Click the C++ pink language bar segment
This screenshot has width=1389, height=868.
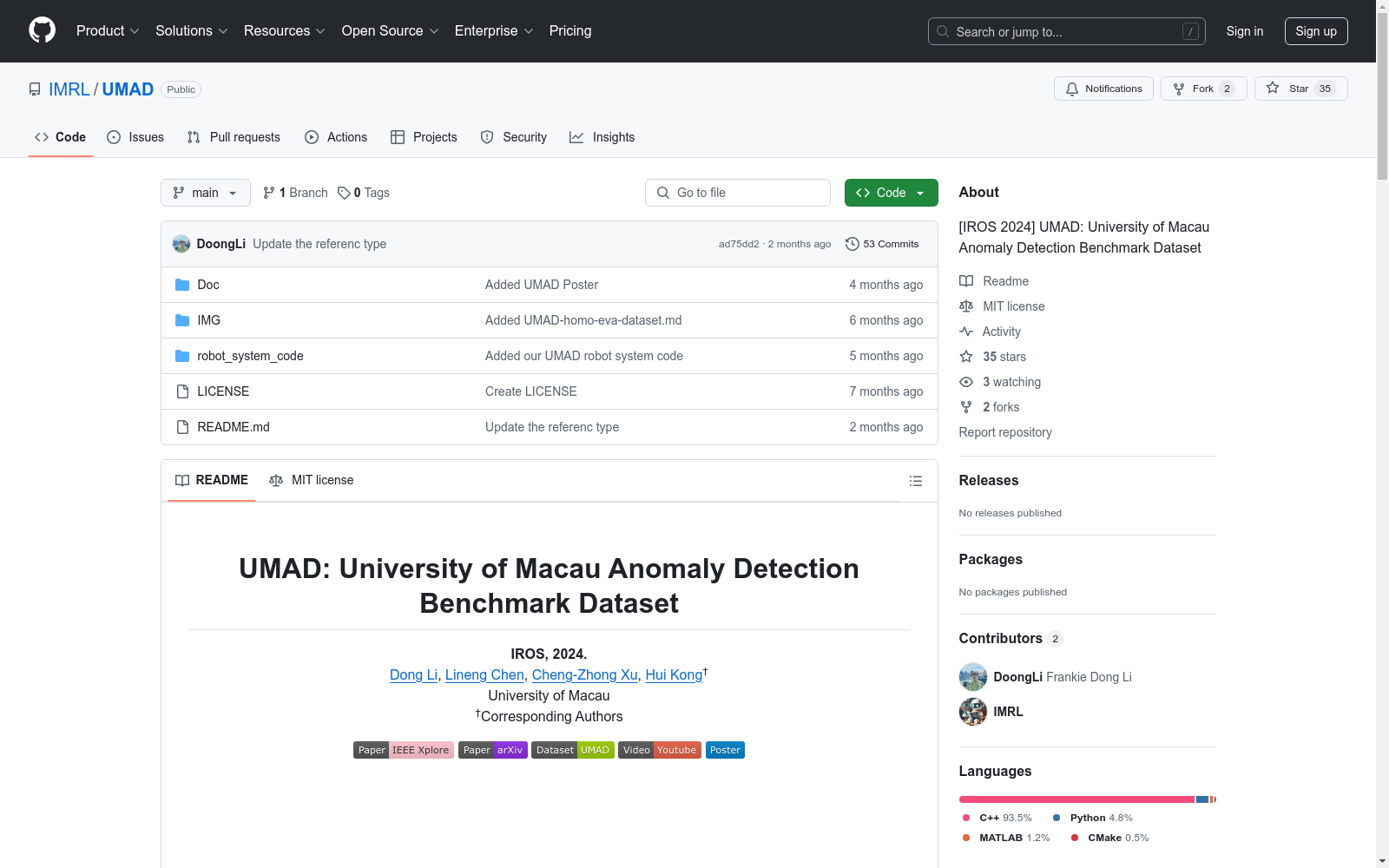click(x=1076, y=799)
